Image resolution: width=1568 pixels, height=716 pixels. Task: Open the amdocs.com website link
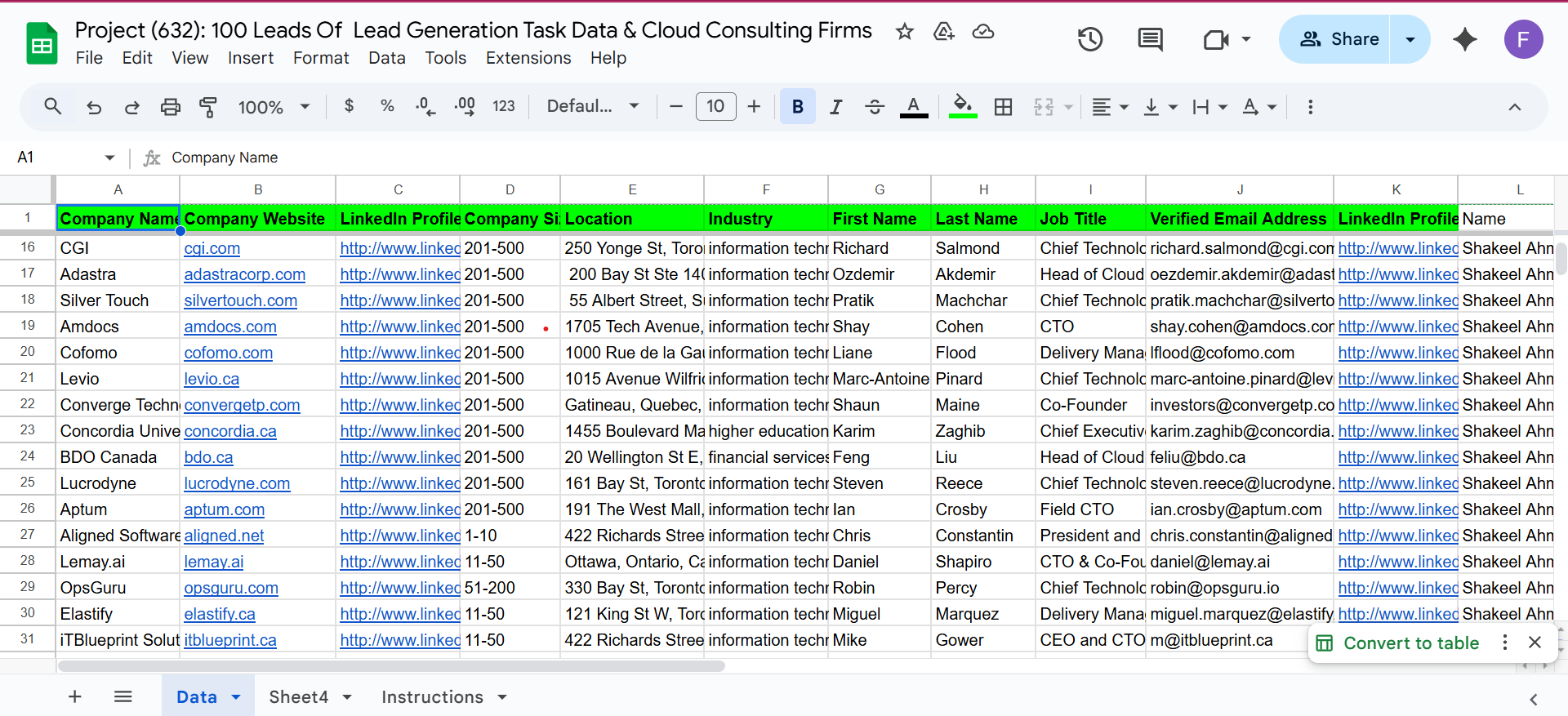(230, 327)
